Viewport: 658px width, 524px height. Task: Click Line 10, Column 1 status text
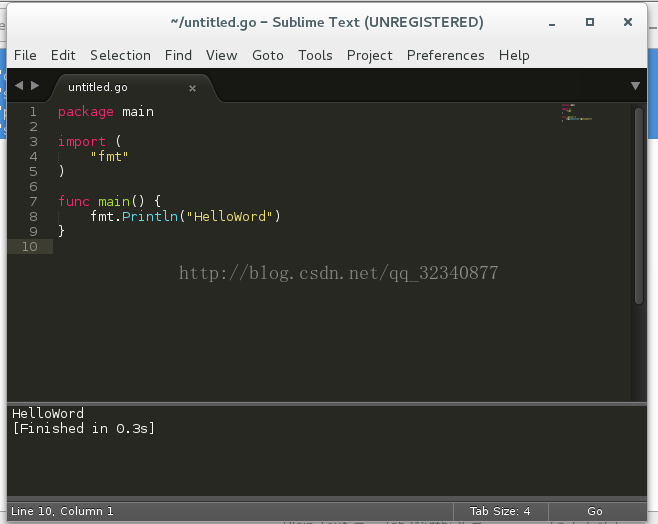pyautogui.click(x=62, y=511)
